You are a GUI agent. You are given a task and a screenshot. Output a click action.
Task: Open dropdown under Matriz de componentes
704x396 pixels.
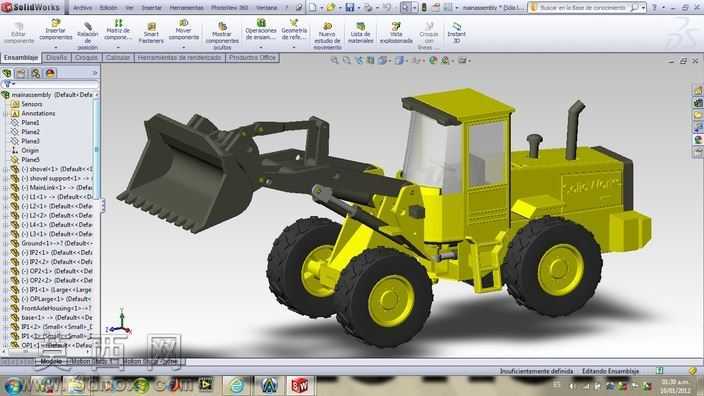118,47
